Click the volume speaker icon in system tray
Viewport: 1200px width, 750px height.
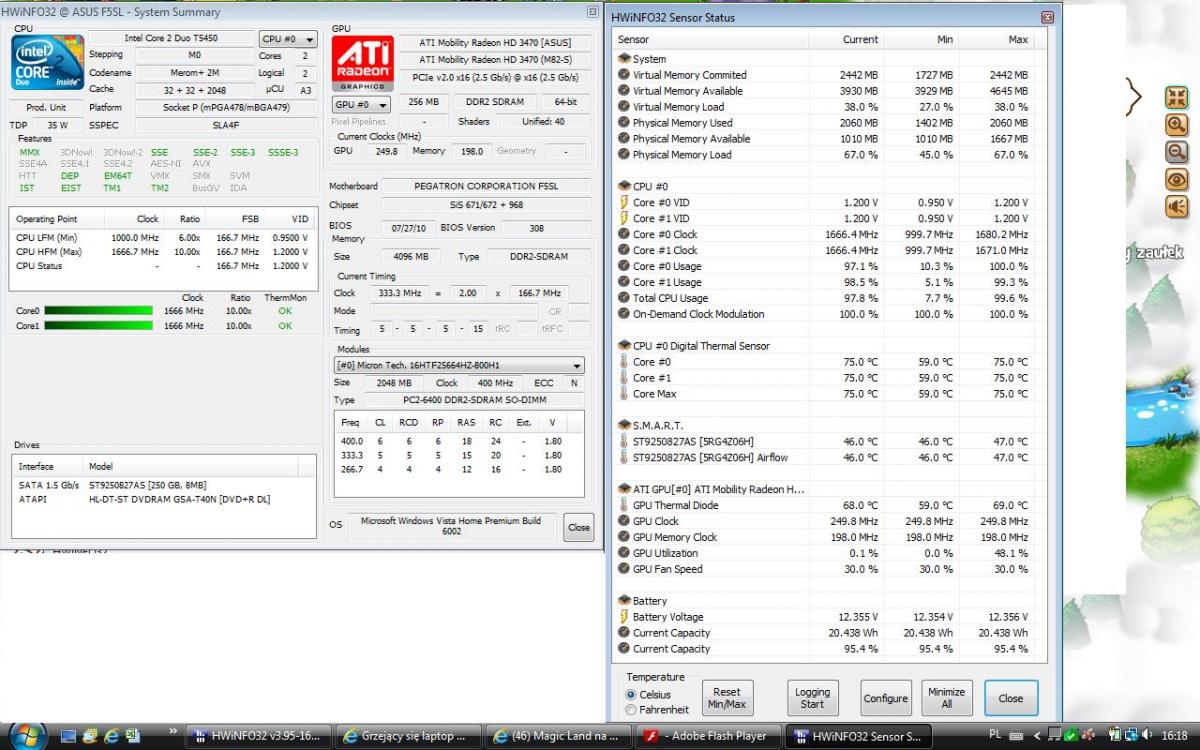(1147, 736)
